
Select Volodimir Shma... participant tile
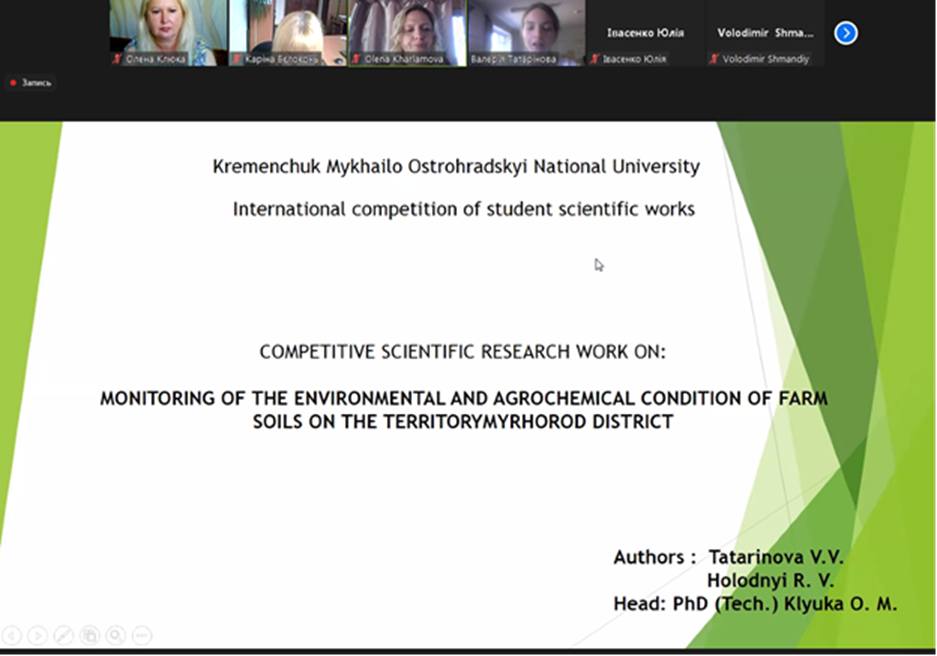pos(765,33)
